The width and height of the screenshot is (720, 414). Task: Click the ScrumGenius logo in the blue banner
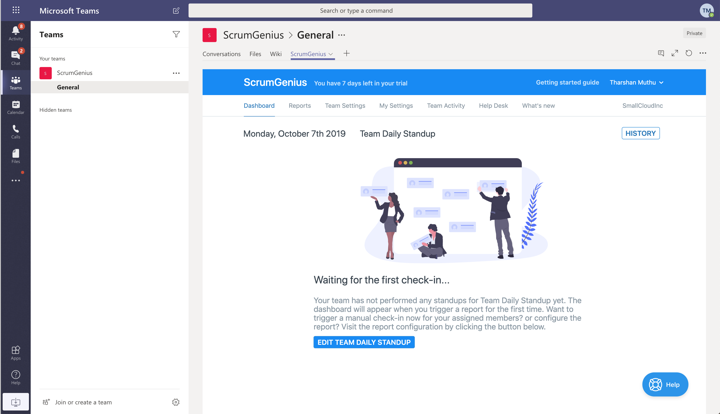pyautogui.click(x=275, y=82)
